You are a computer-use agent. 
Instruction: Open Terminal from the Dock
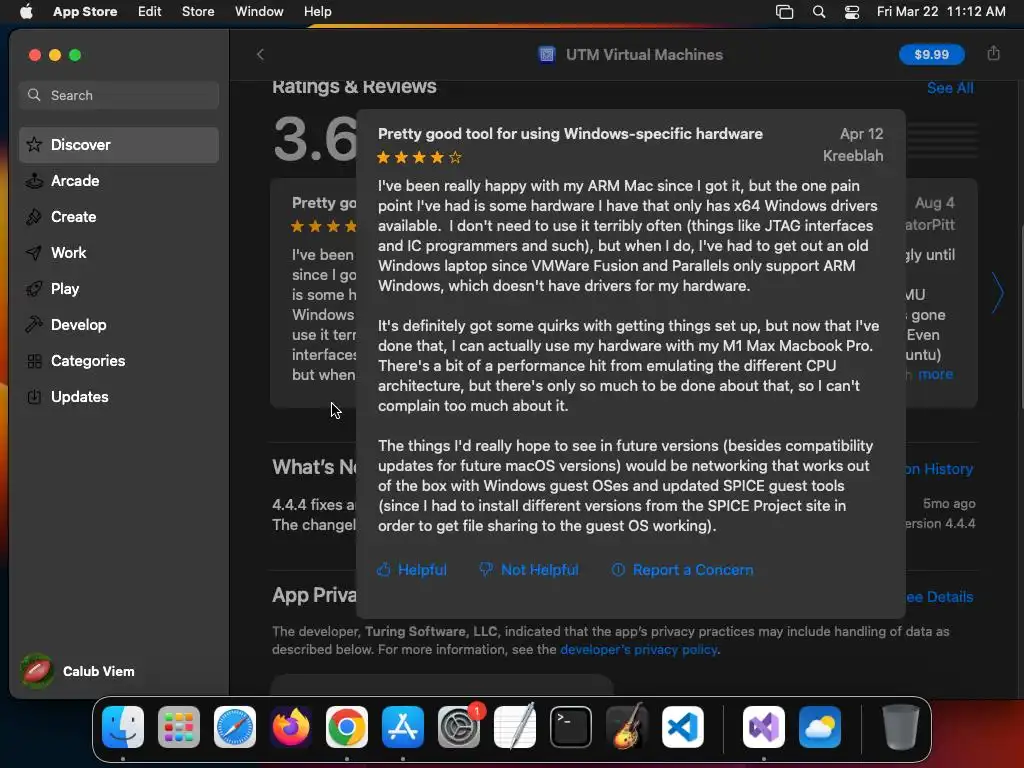click(571, 727)
